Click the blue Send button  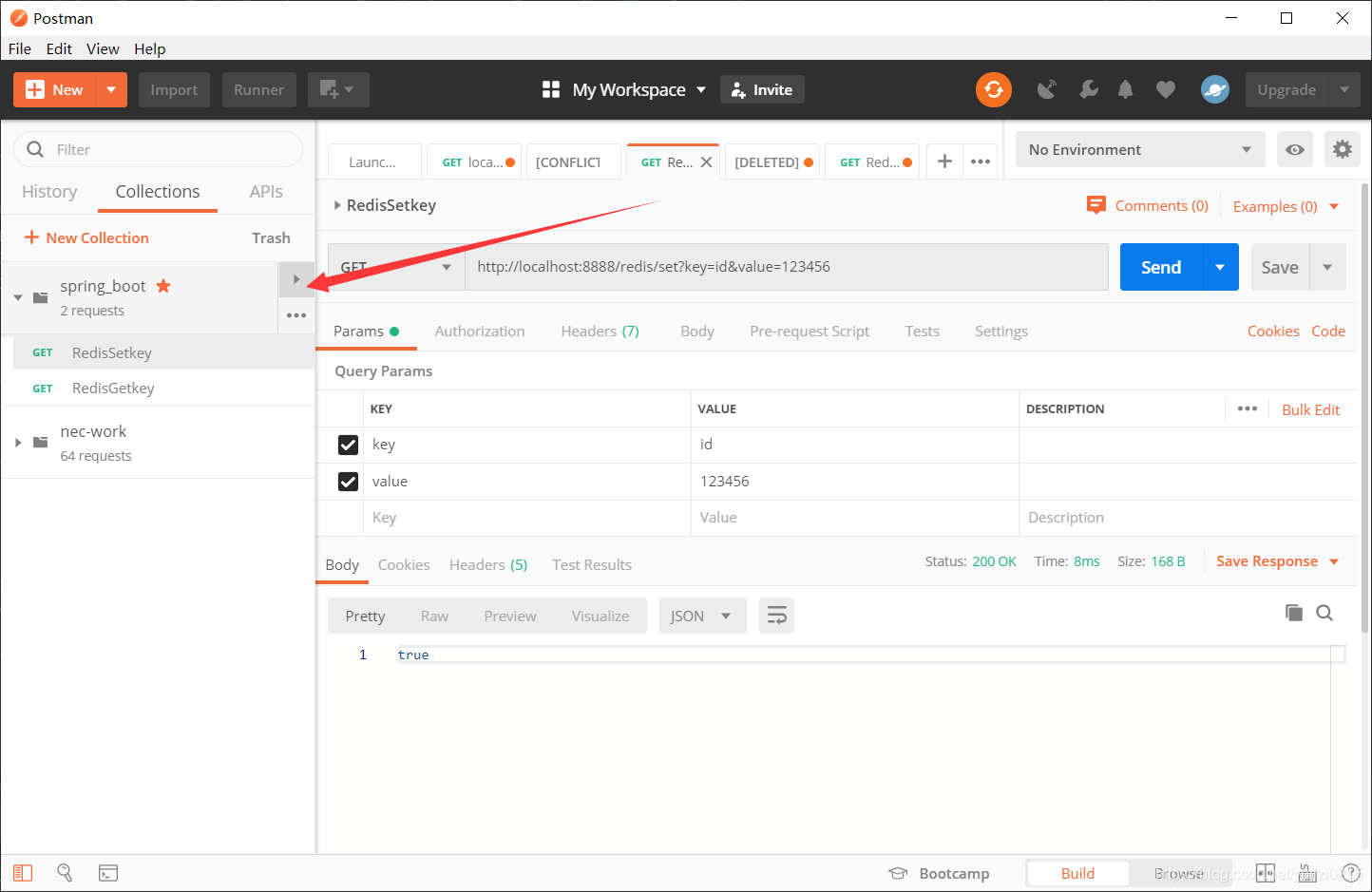click(1160, 268)
